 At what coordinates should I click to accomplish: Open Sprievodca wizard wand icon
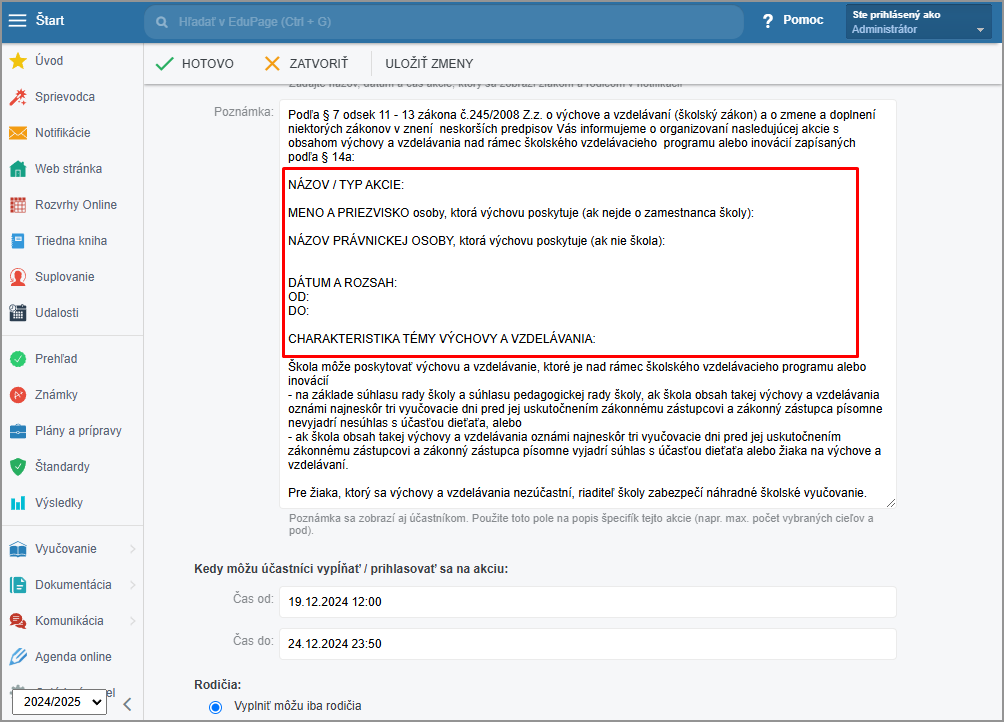point(17,97)
